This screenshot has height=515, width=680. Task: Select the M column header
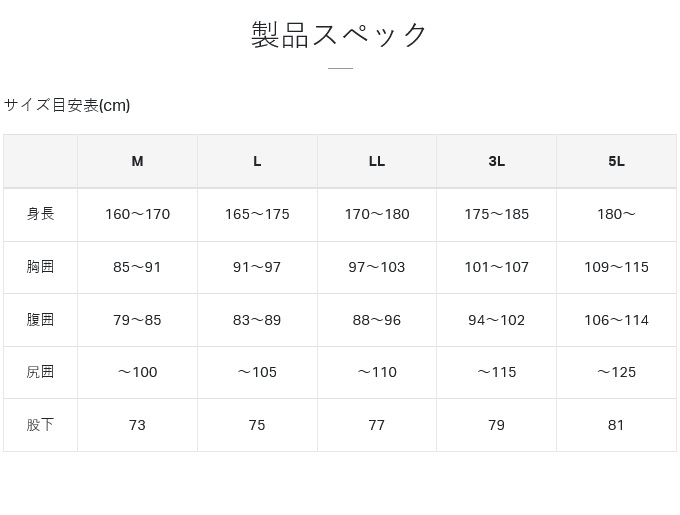[137, 161]
